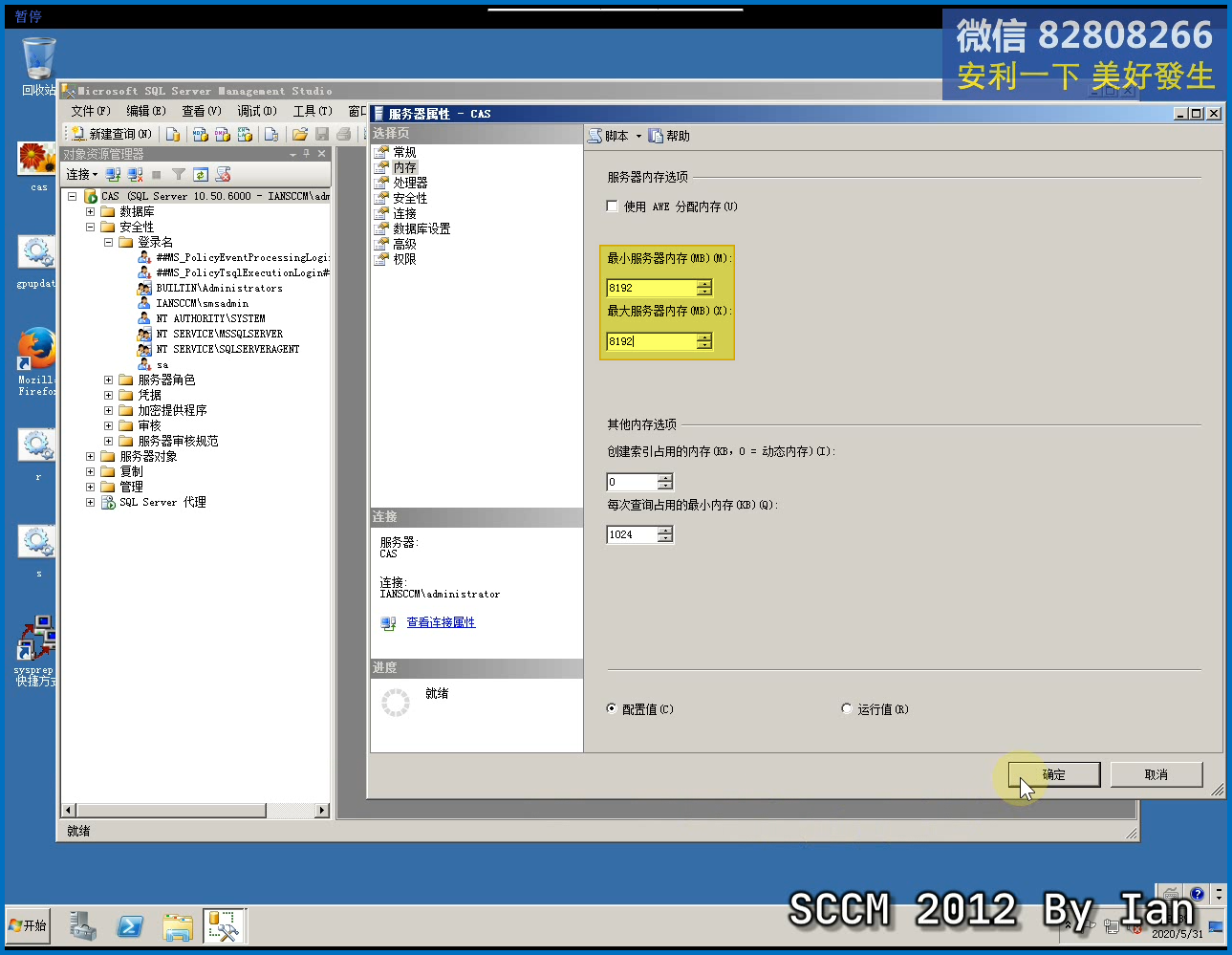Click the maximum server memory spinner arrows

tap(704, 341)
